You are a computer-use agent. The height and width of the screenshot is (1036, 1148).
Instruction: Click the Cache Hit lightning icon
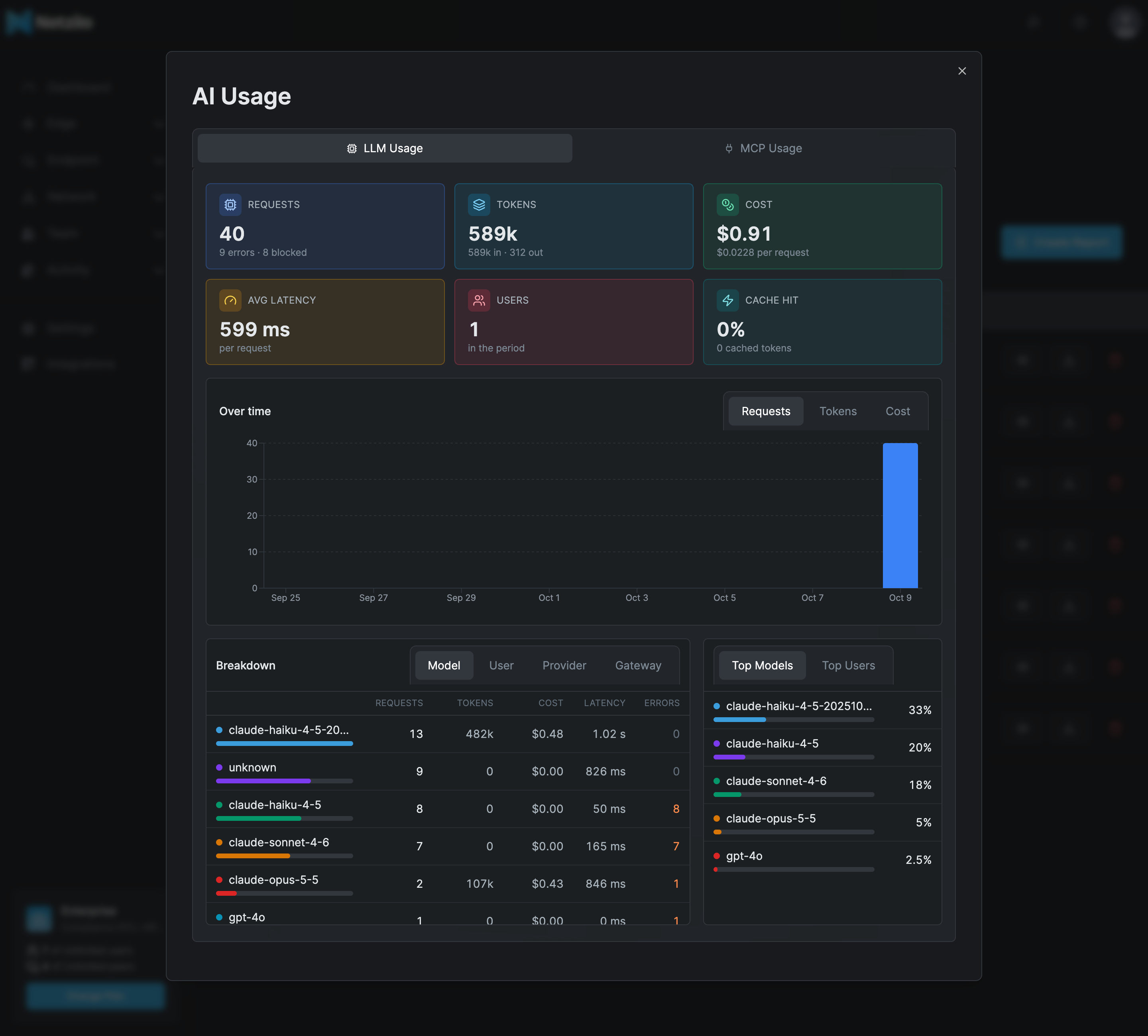pos(728,300)
